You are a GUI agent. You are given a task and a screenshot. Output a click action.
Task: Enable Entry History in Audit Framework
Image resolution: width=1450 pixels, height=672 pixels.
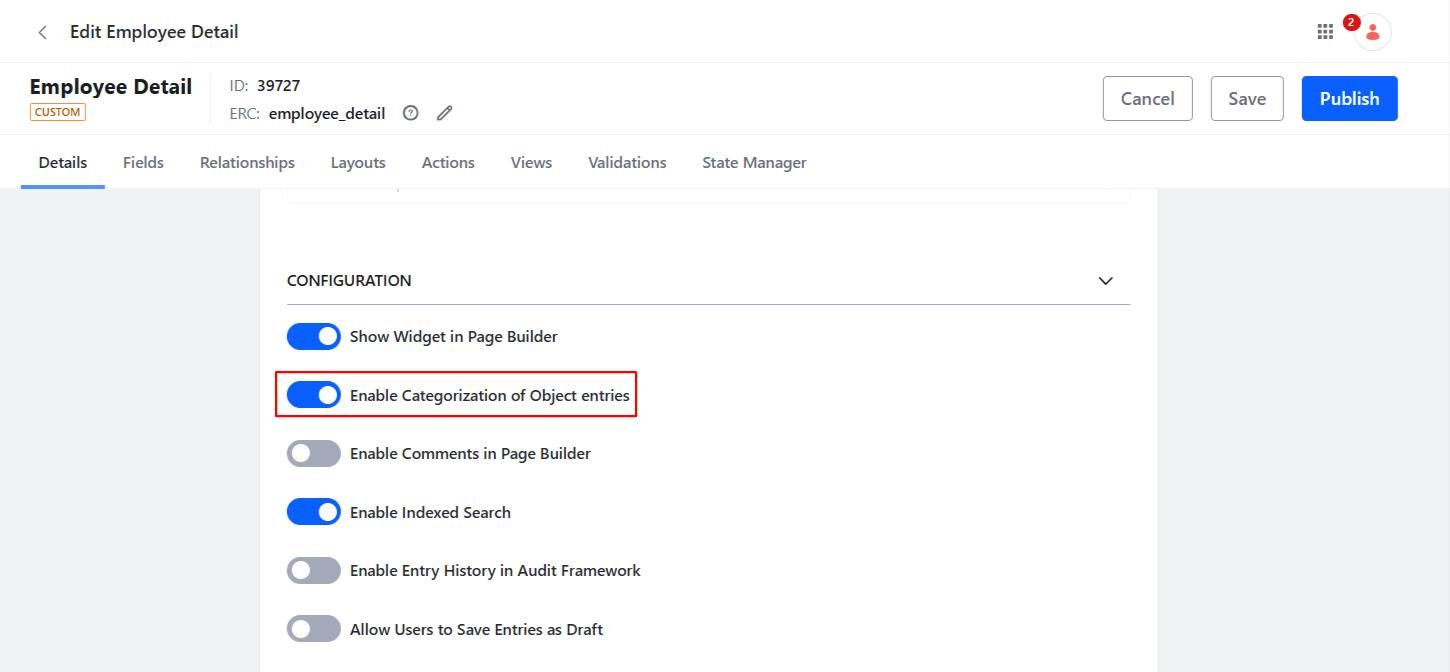314,571
